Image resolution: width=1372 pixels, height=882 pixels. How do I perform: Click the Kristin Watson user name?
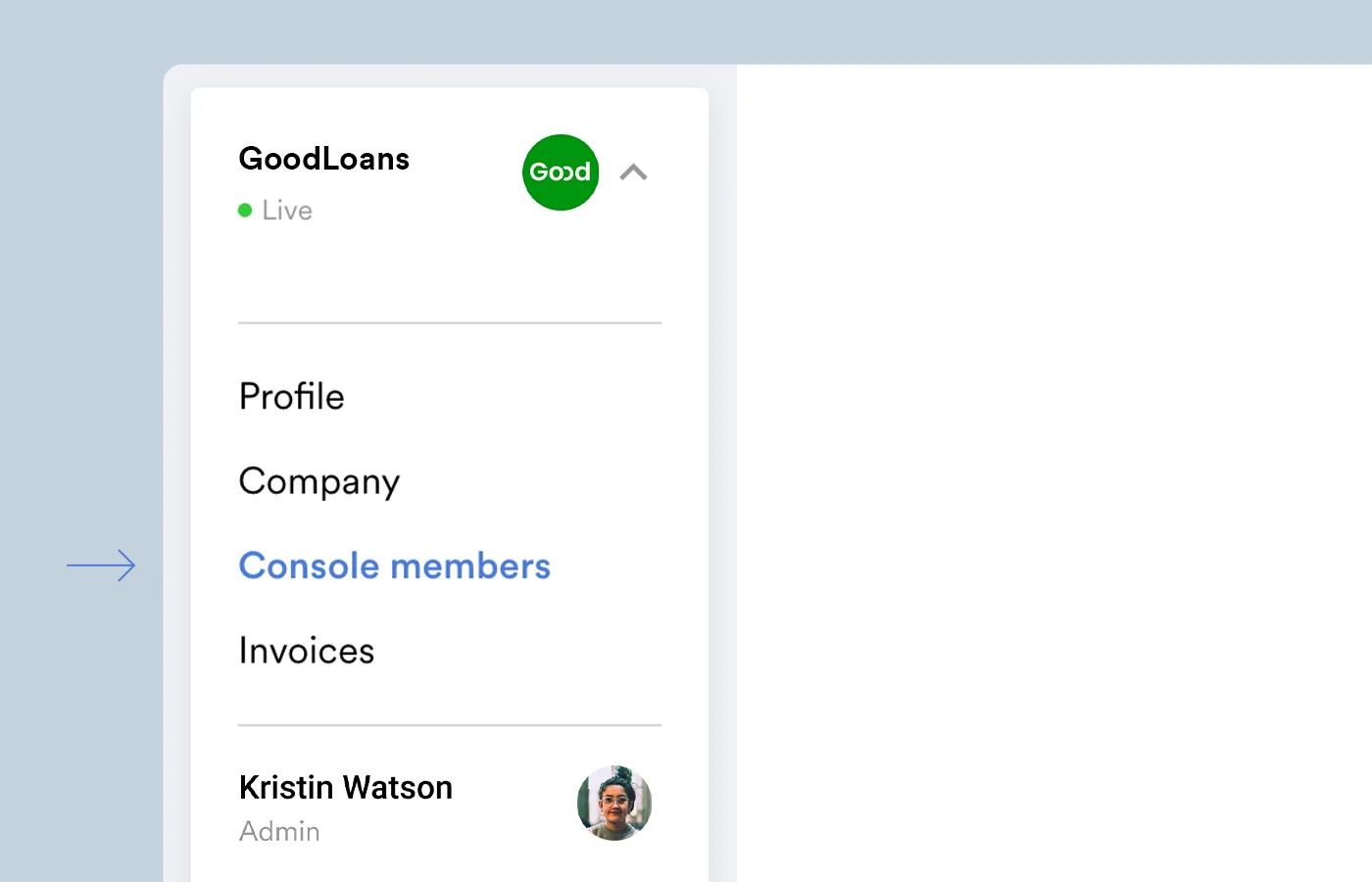[346, 787]
